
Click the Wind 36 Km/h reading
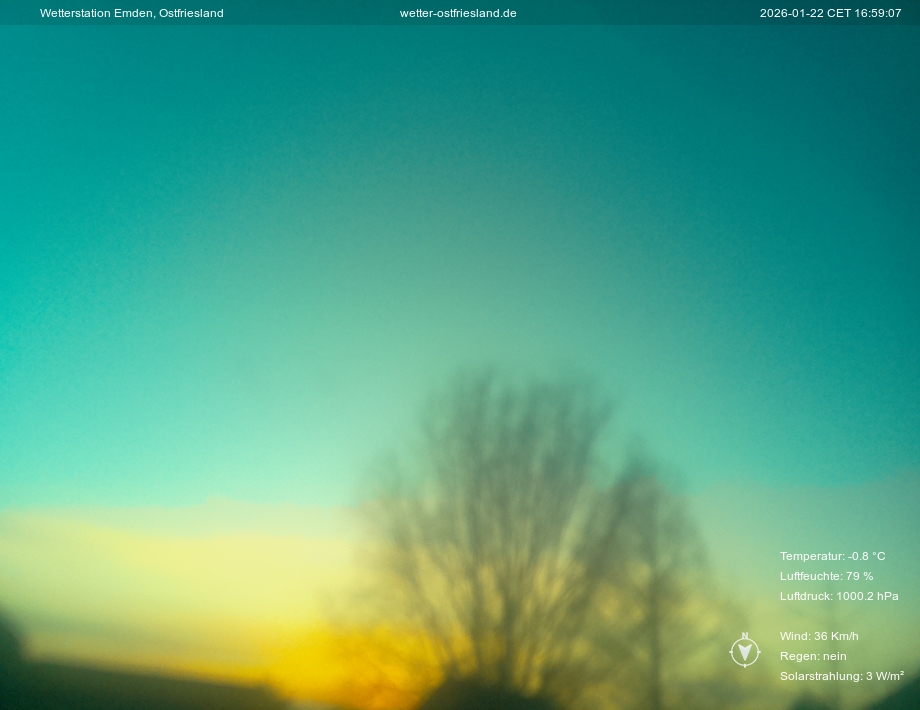819,636
